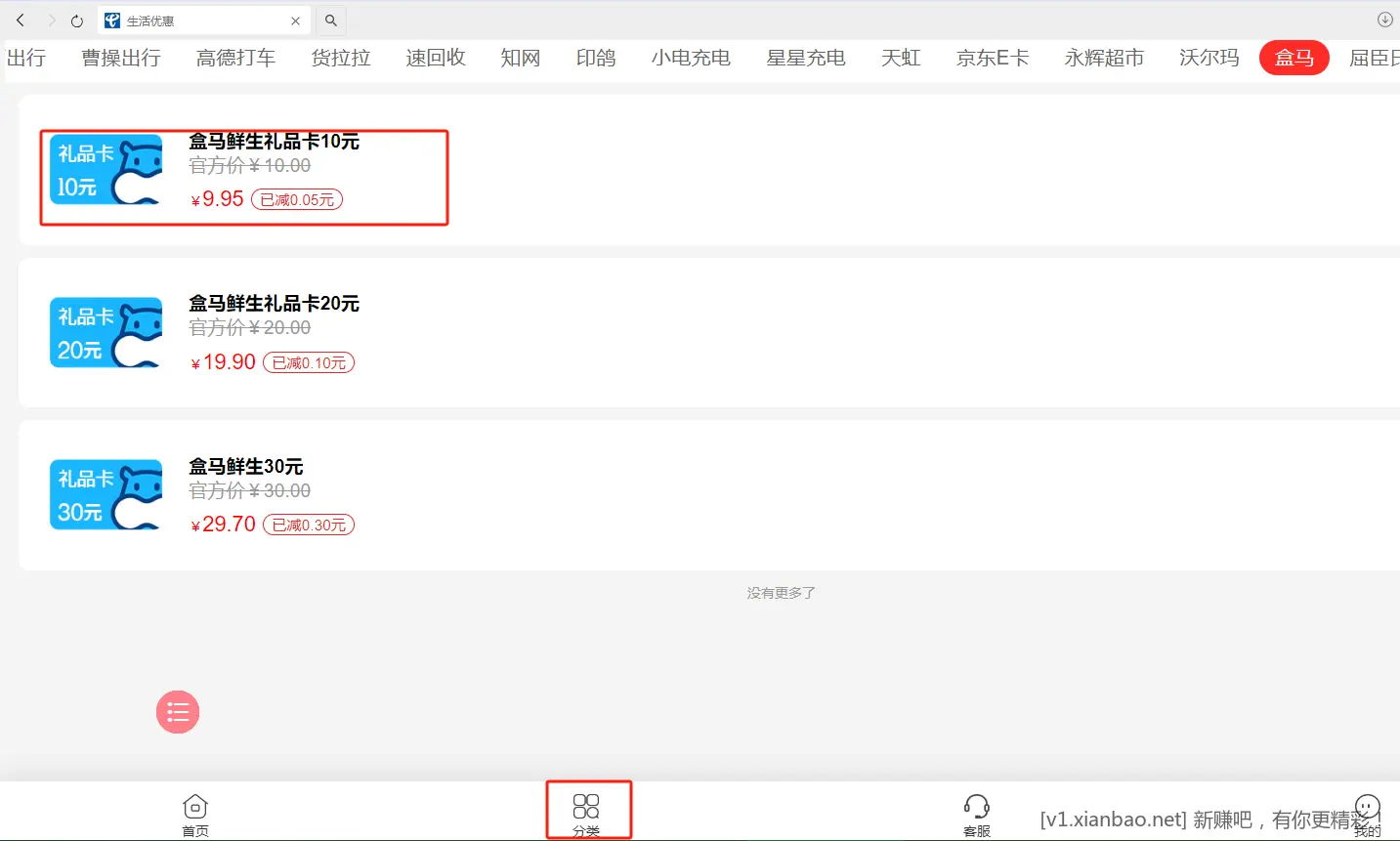The width and height of the screenshot is (1400, 841).
Task: Switch to the 印鸽 category tab
Action: click(596, 58)
